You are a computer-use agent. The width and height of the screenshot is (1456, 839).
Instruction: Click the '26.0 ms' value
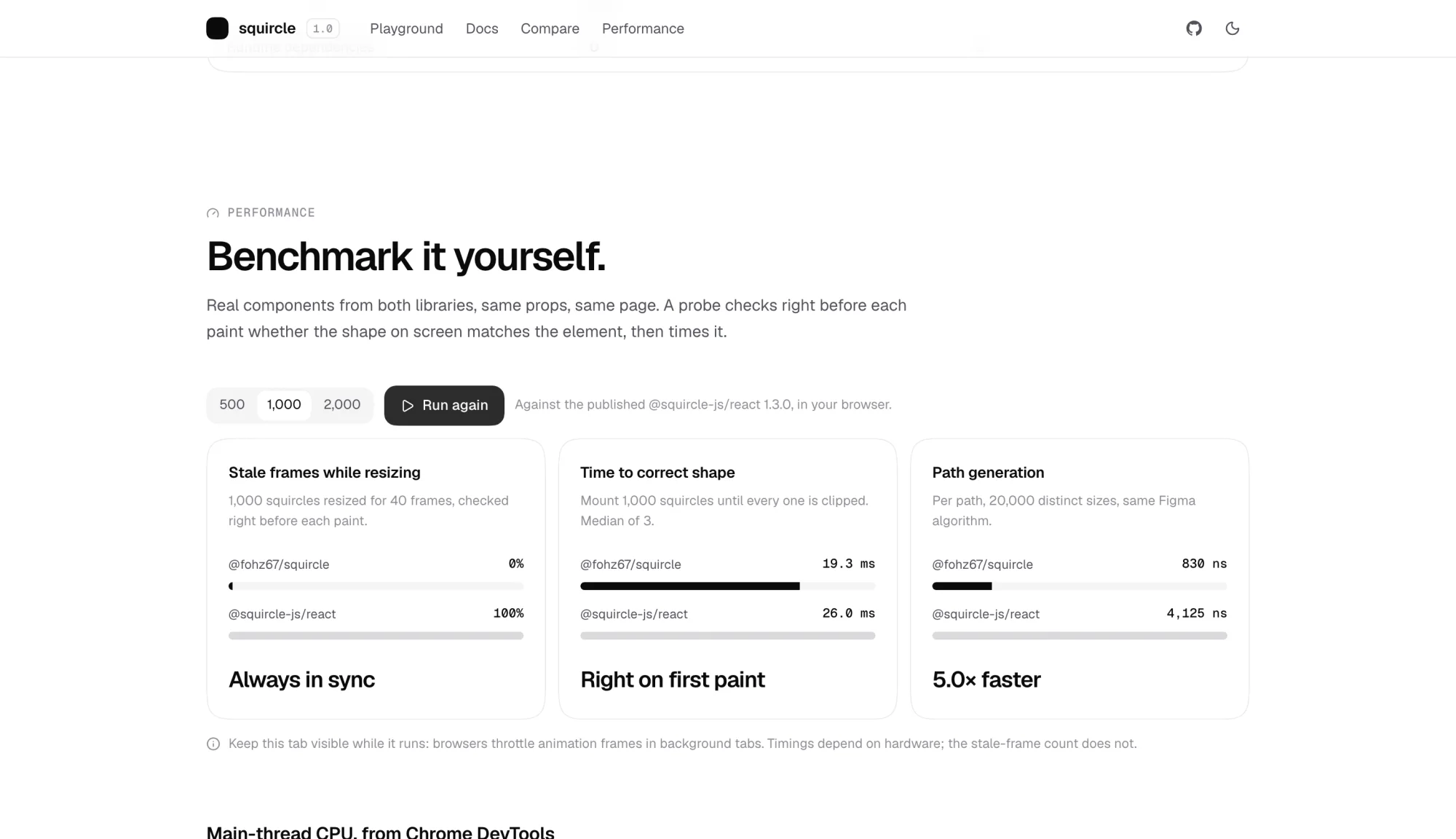849,613
